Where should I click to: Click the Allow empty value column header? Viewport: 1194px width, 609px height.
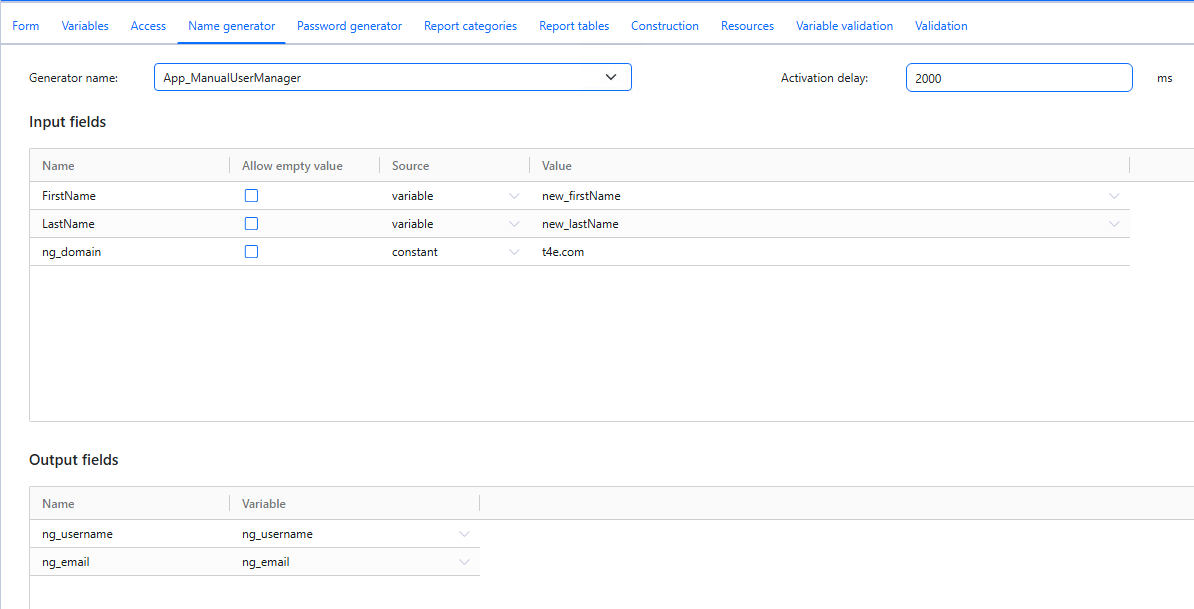click(x=292, y=166)
